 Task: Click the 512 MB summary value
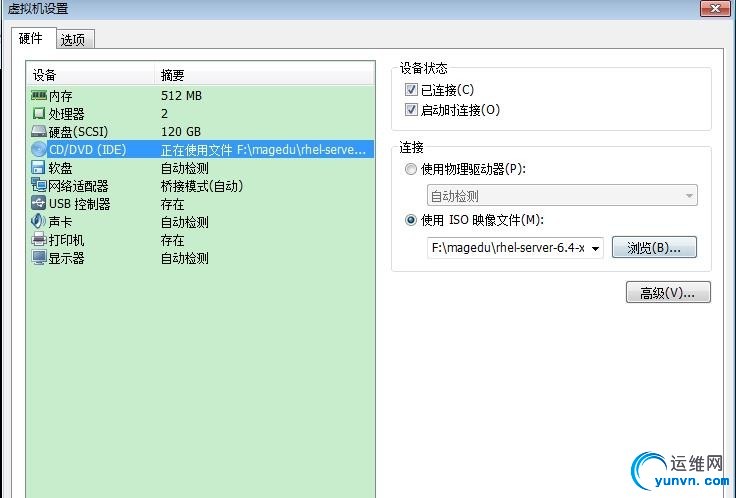tap(181, 96)
